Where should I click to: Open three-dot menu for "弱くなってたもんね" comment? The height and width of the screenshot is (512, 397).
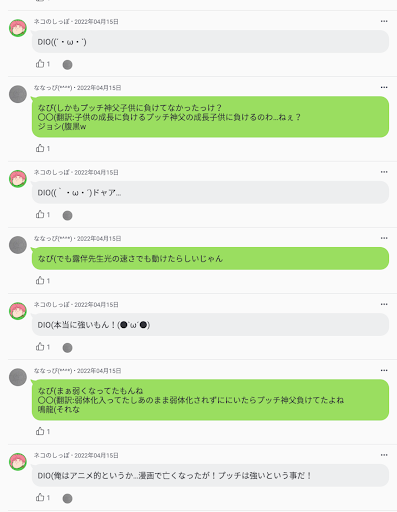(384, 370)
